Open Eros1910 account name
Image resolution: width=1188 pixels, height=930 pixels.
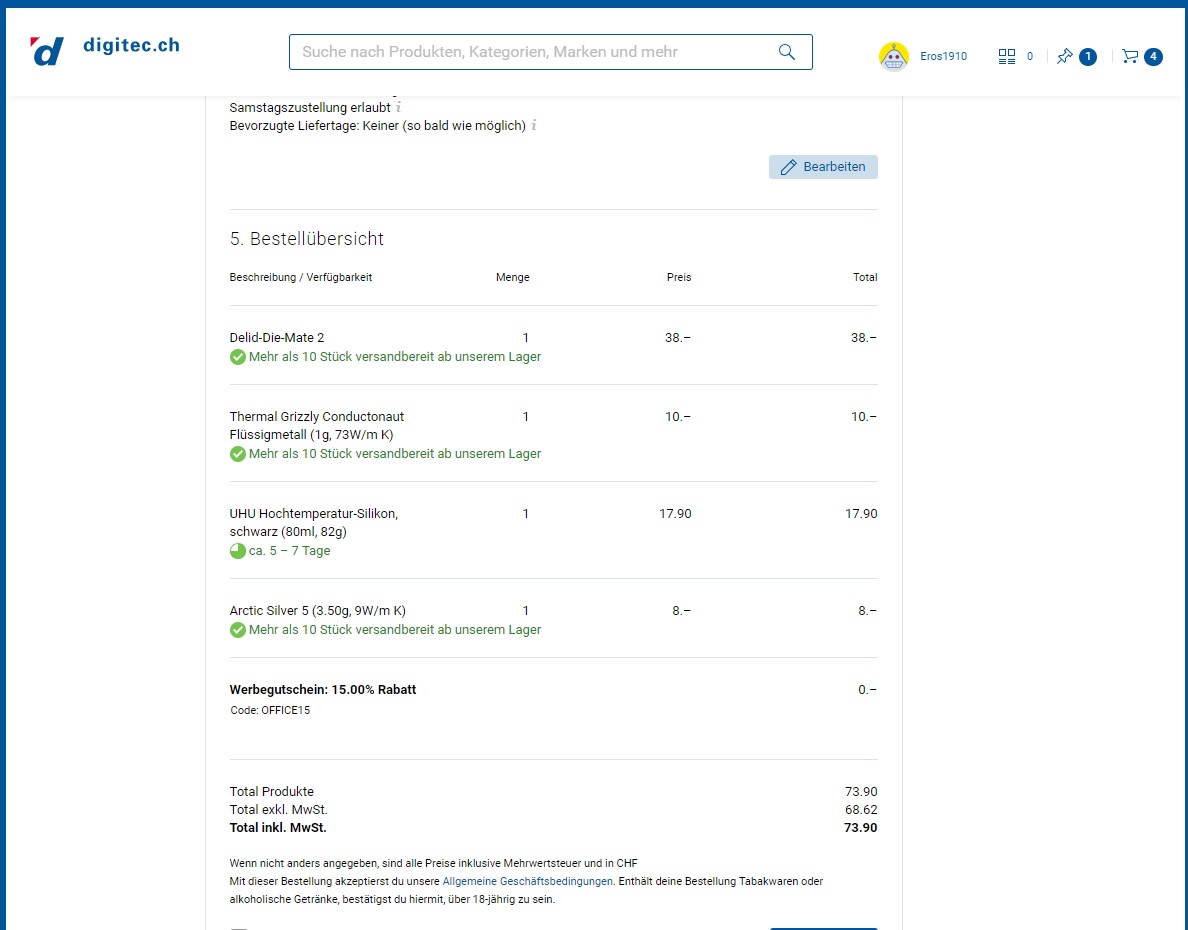click(943, 56)
